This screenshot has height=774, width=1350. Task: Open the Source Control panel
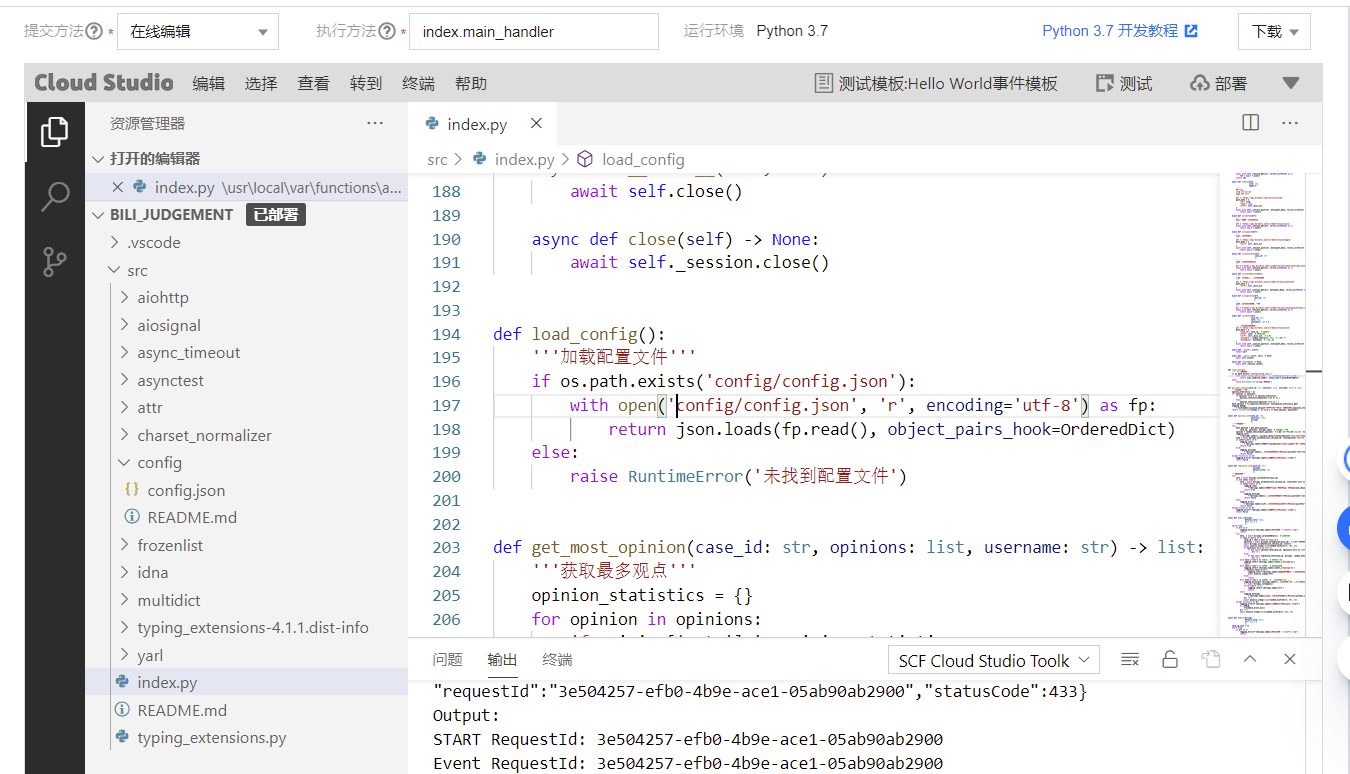[55, 261]
